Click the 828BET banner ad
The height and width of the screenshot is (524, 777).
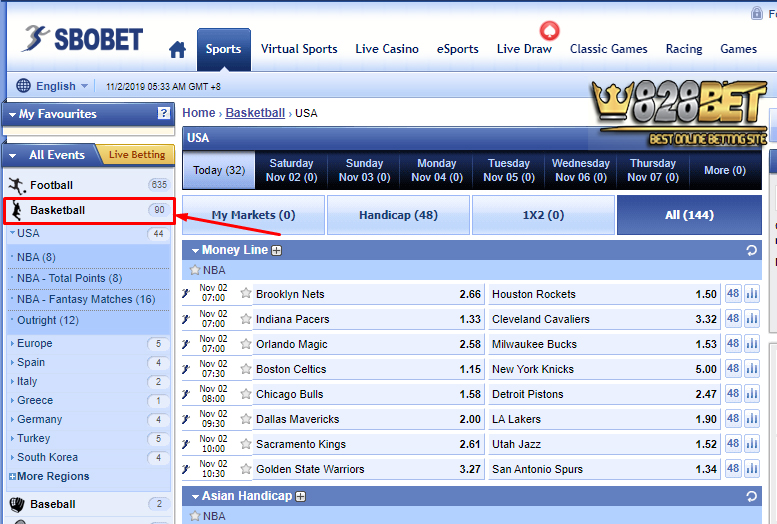click(679, 114)
